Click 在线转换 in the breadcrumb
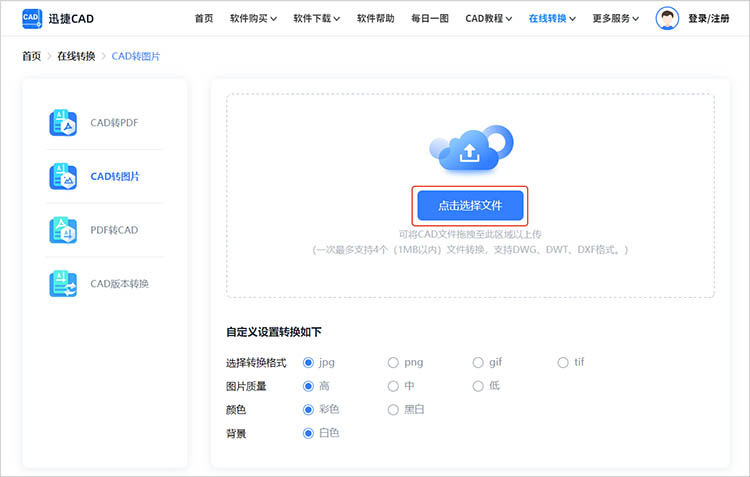750x477 pixels. point(77,56)
